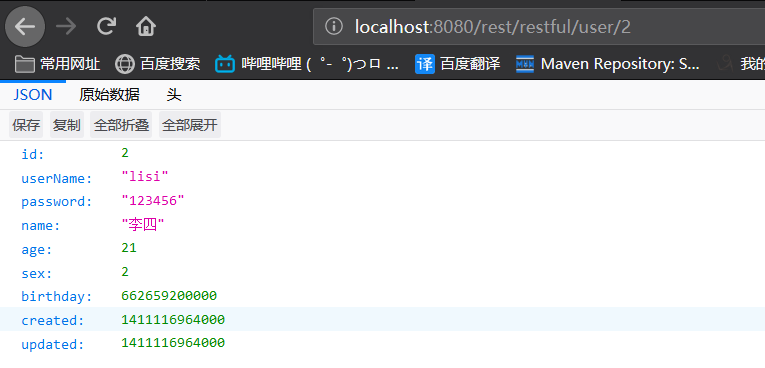Select the userName key label
765x368 pixels.
(57, 179)
